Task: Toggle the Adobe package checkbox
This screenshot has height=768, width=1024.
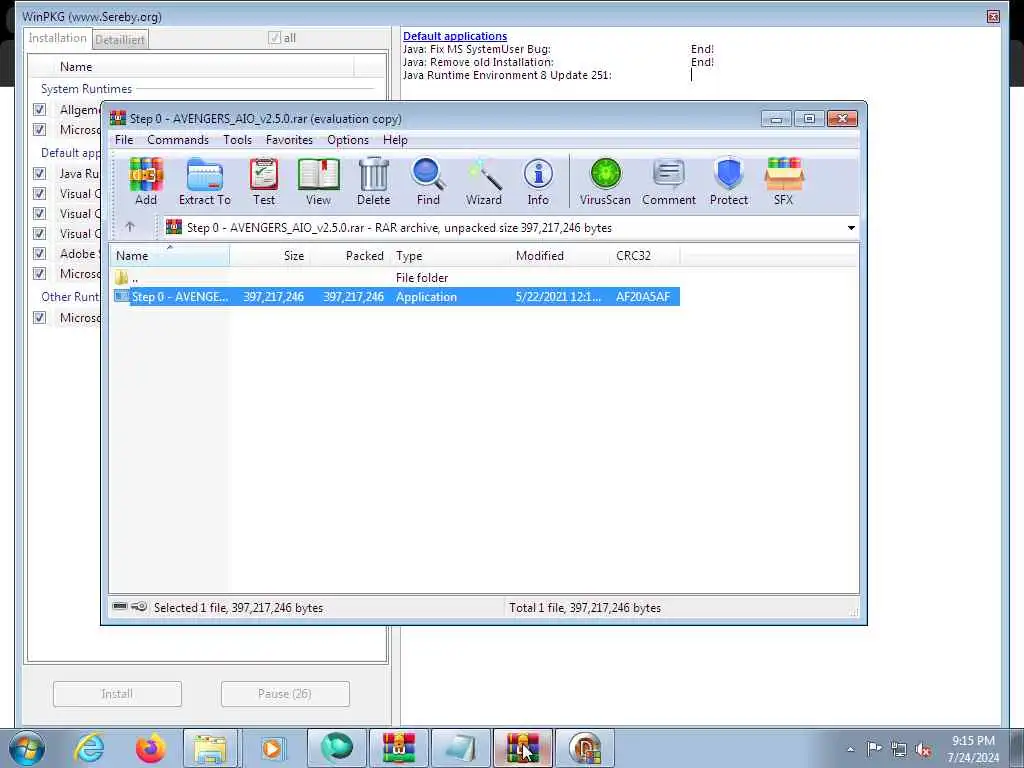Action: point(40,253)
